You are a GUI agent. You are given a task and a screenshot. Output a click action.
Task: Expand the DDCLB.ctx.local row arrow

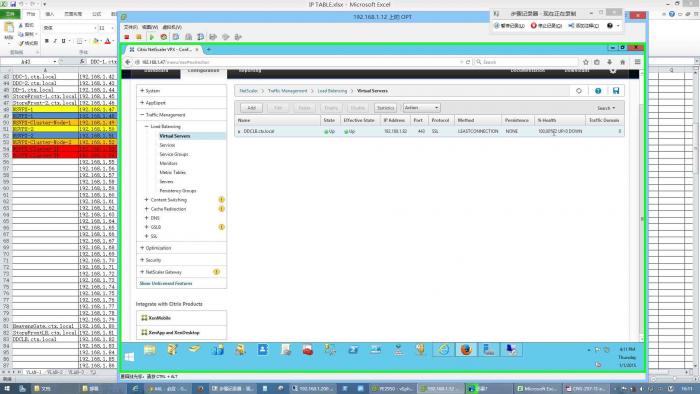(x=239, y=132)
